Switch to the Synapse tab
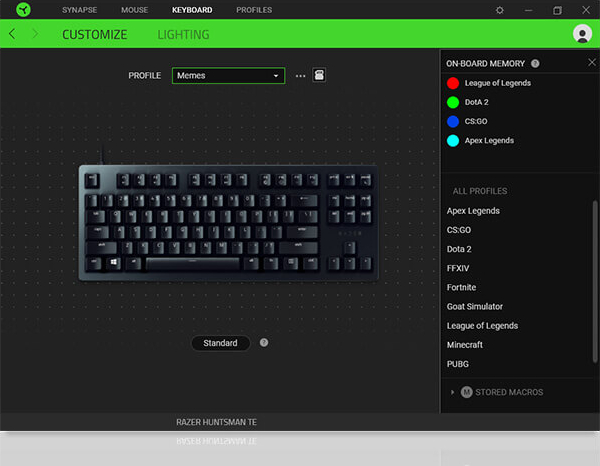 pyautogui.click(x=80, y=10)
